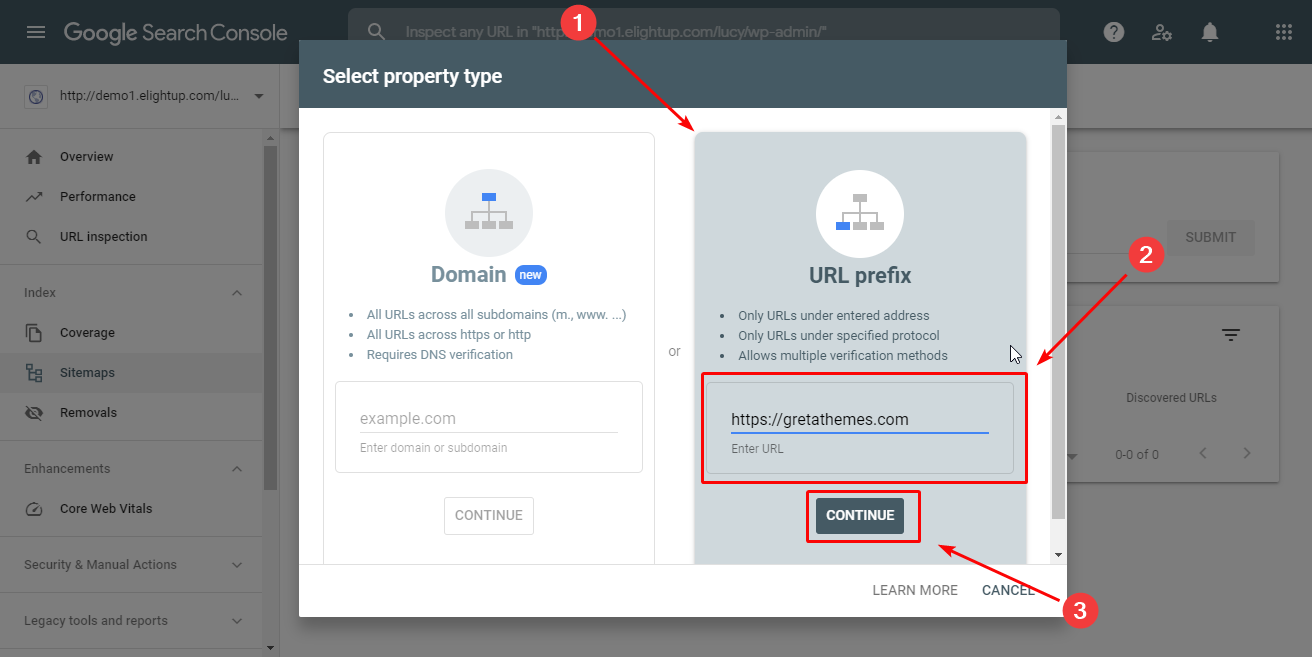Click the SUBMIT sitemap button
The width and height of the screenshot is (1312, 657).
pos(1211,237)
